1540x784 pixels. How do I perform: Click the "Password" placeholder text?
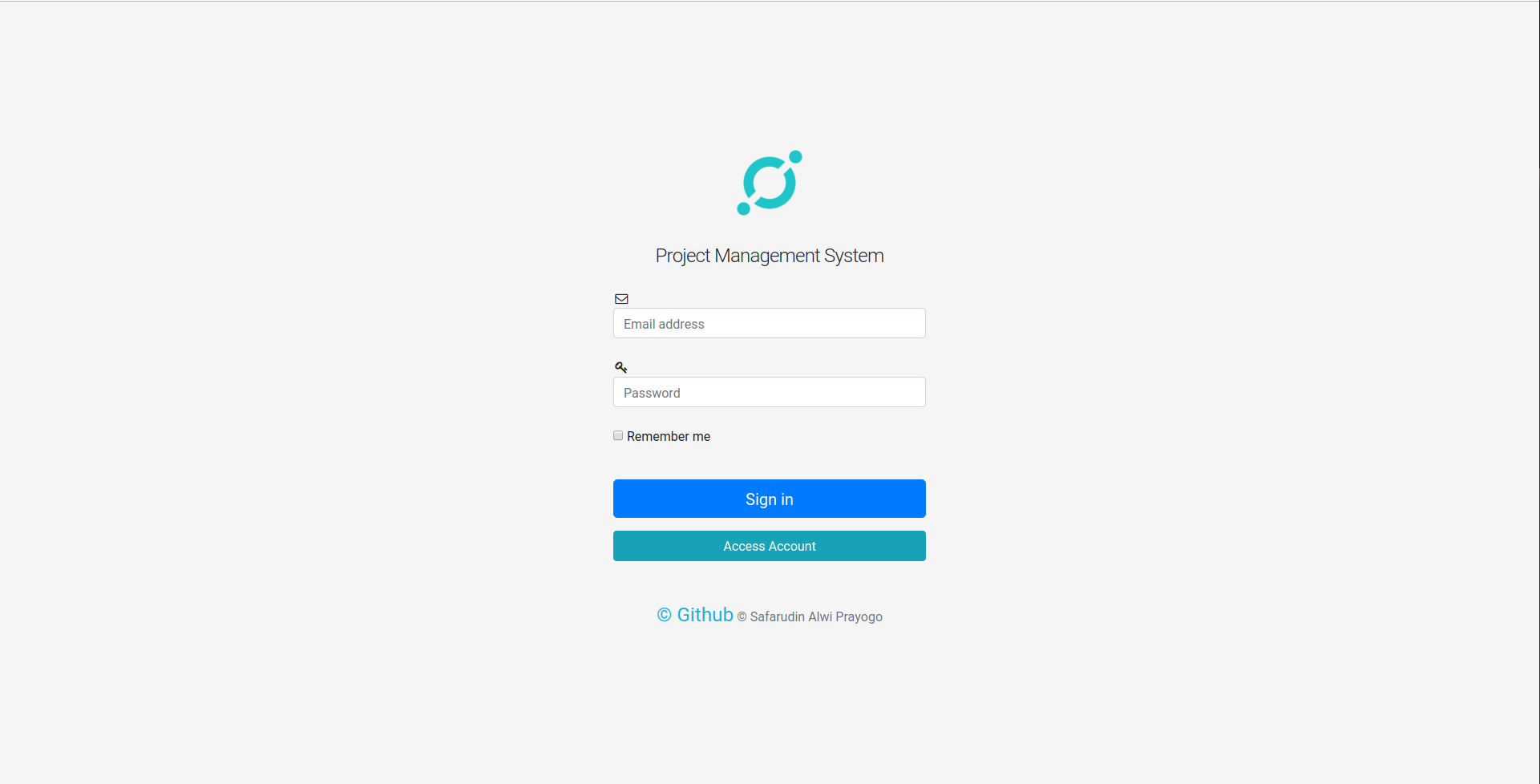[x=652, y=393]
